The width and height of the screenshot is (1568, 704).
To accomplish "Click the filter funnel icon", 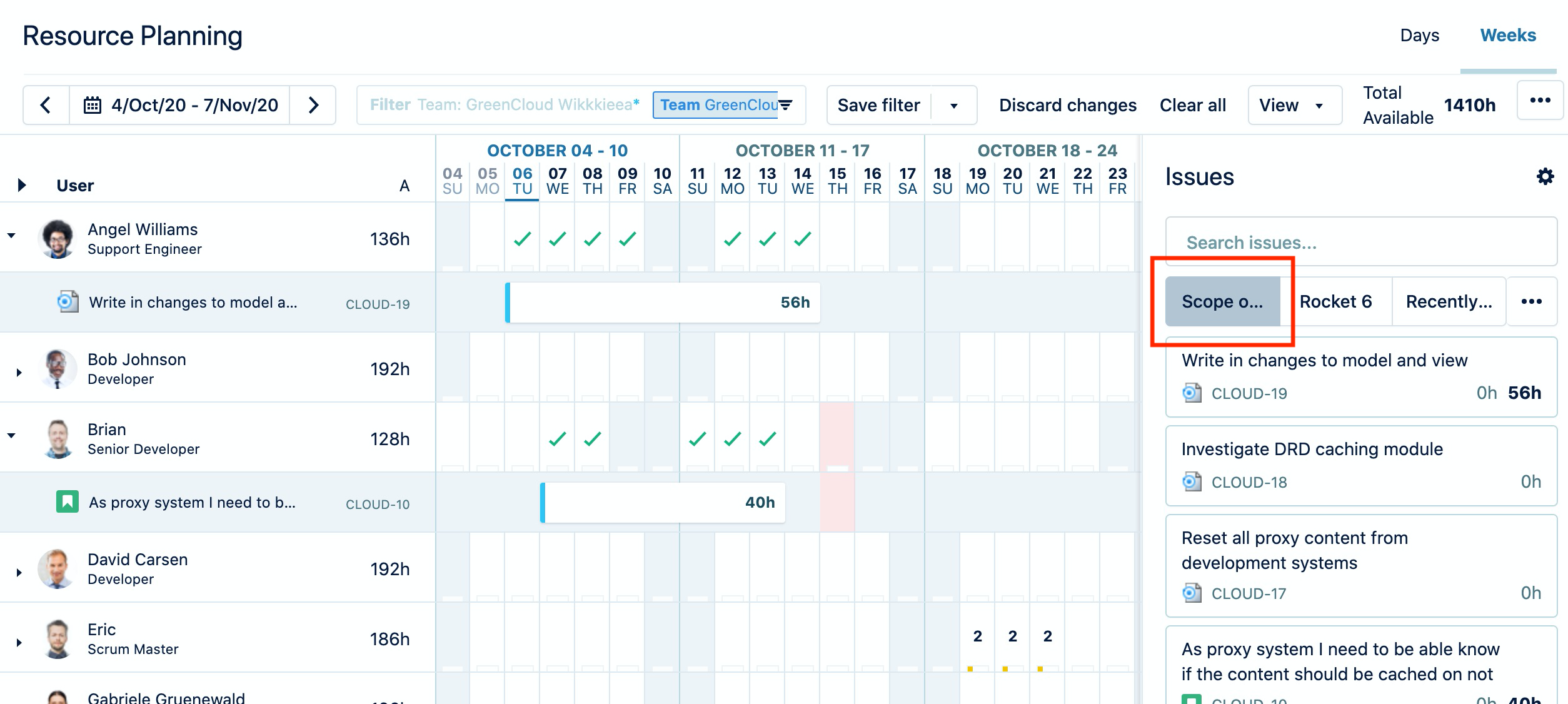I will pyautogui.click(x=785, y=105).
